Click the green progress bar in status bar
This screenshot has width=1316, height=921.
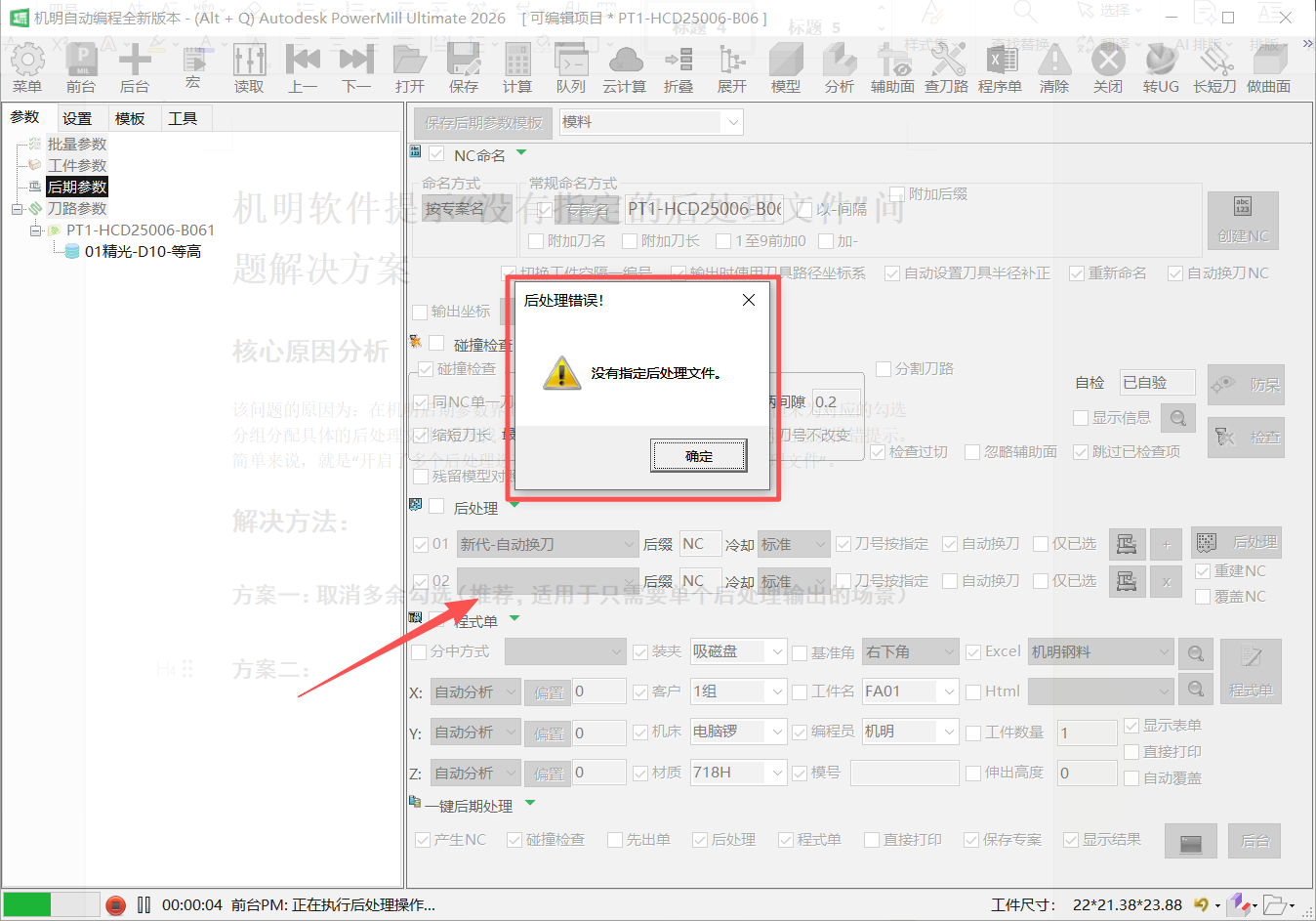pos(51,905)
